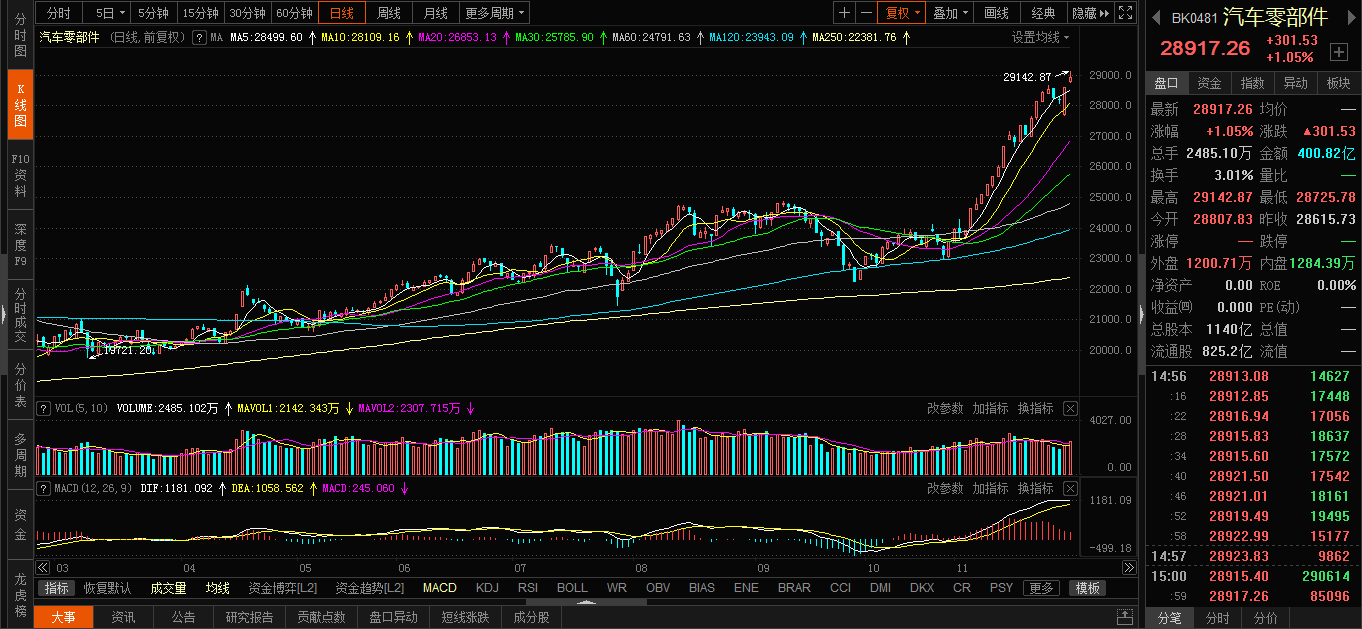Open the 复权 dropdown
The image size is (1362, 629).
point(902,13)
